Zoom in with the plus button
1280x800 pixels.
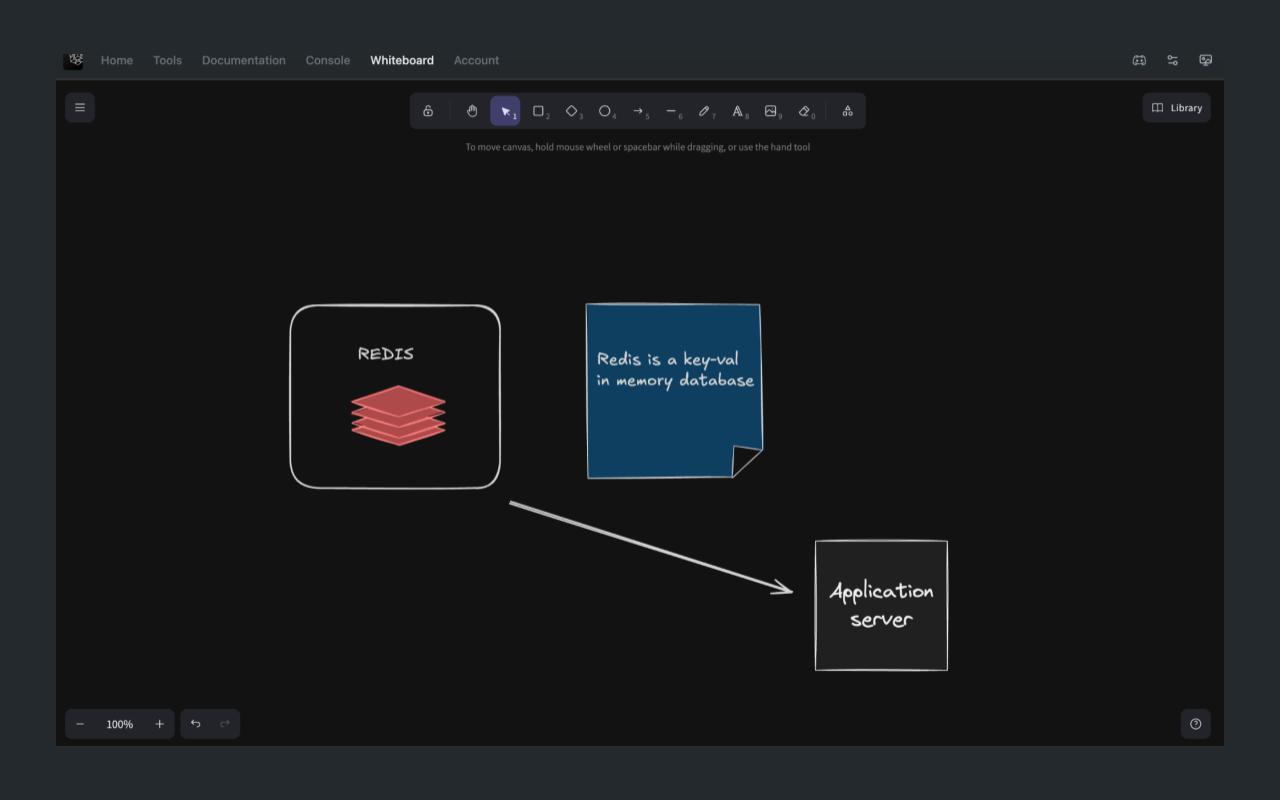tap(159, 724)
